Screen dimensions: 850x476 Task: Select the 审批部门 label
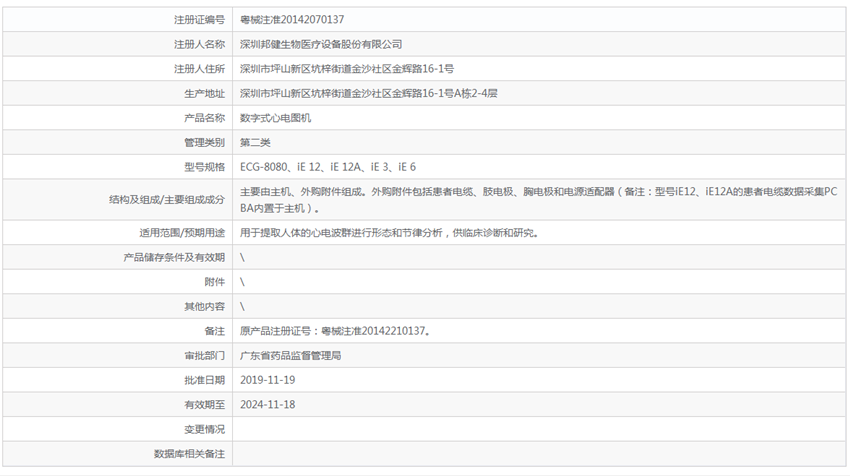tap(204, 356)
